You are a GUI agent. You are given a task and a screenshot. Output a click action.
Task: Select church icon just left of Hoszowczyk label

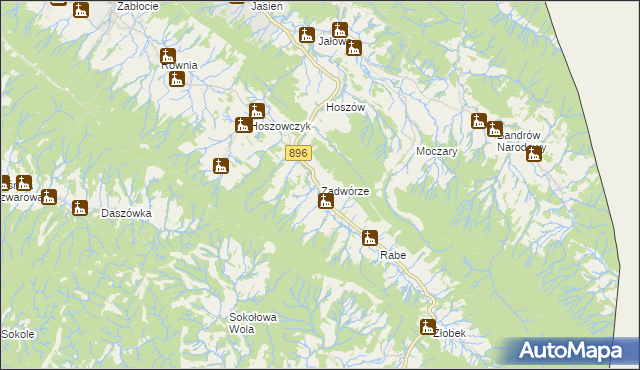243,125
